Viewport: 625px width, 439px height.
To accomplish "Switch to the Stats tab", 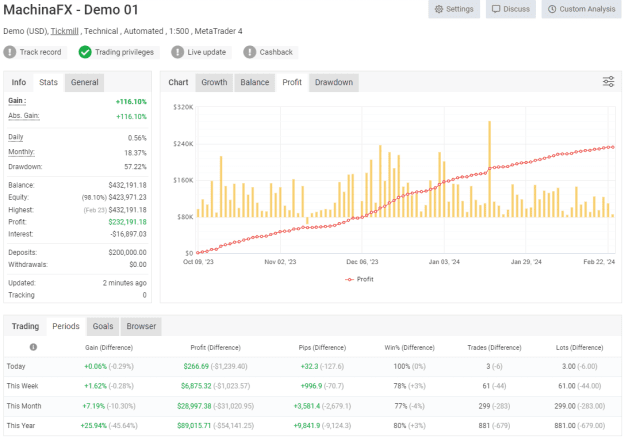I will point(48,82).
